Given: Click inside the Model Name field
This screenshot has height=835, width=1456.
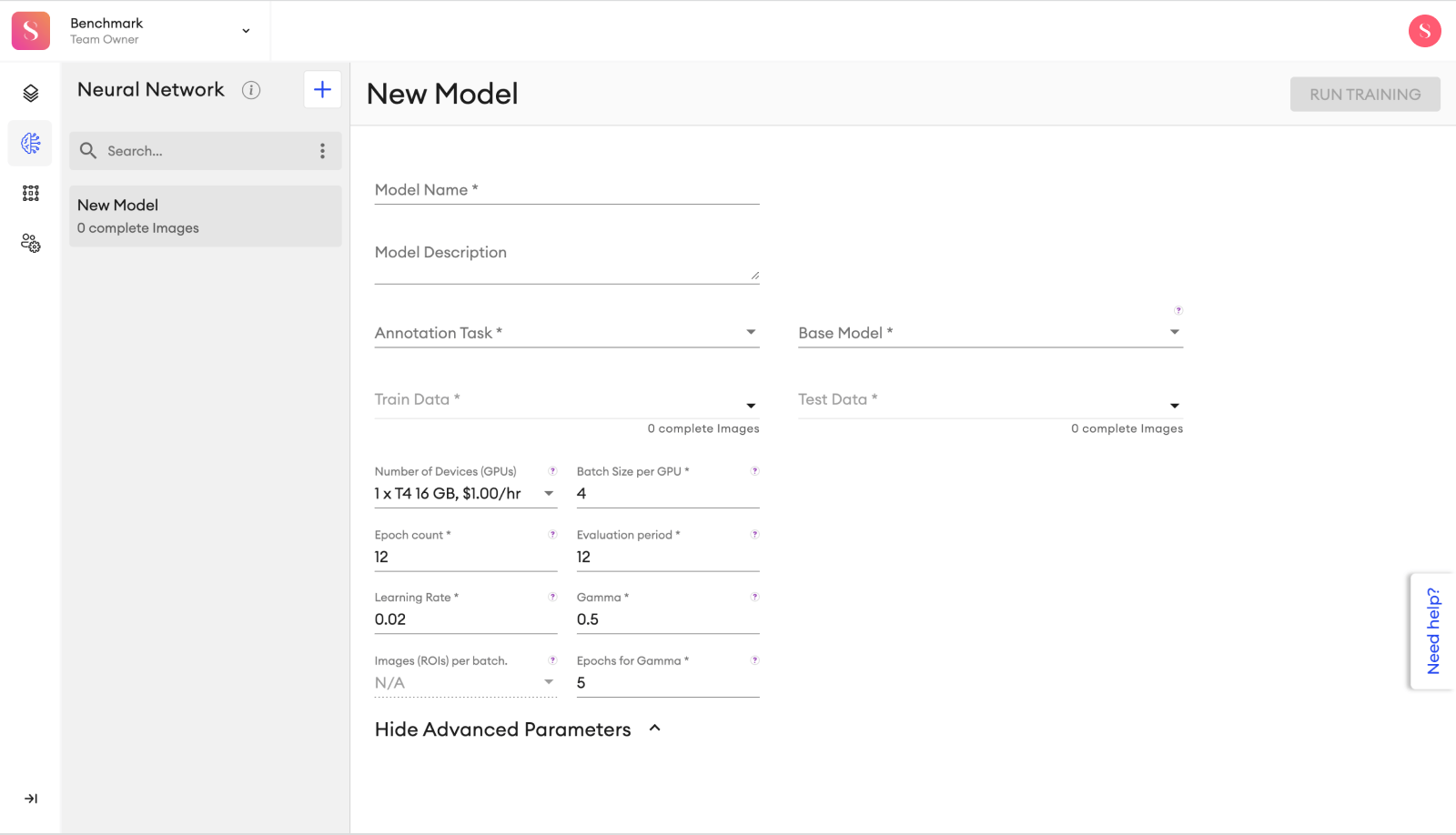Looking at the screenshot, I should 564,191.
